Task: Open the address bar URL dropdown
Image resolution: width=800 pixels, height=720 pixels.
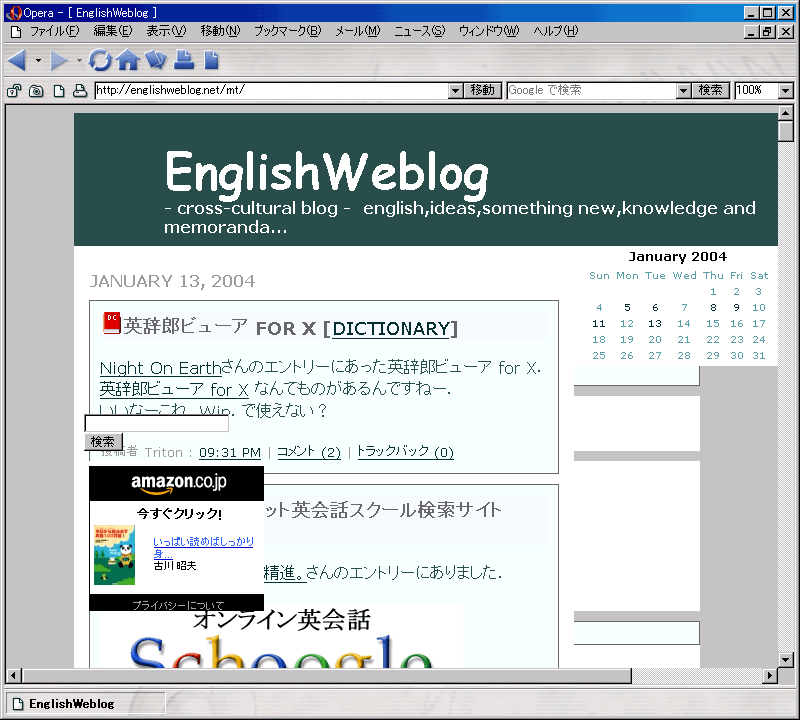Action: [456, 91]
